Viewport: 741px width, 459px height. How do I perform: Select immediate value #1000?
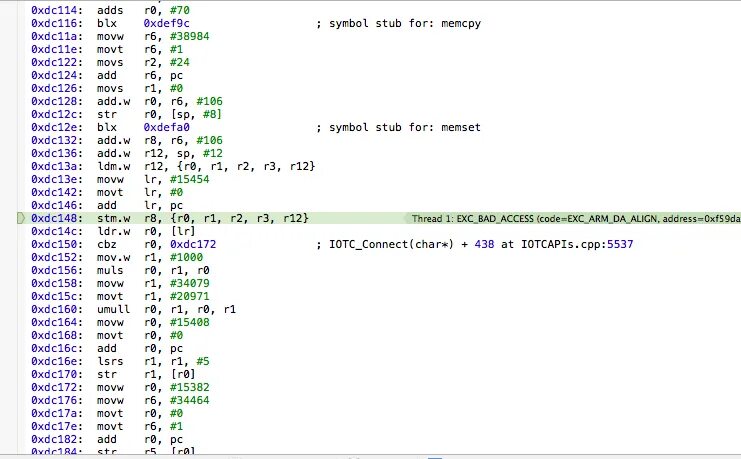point(186,257)
